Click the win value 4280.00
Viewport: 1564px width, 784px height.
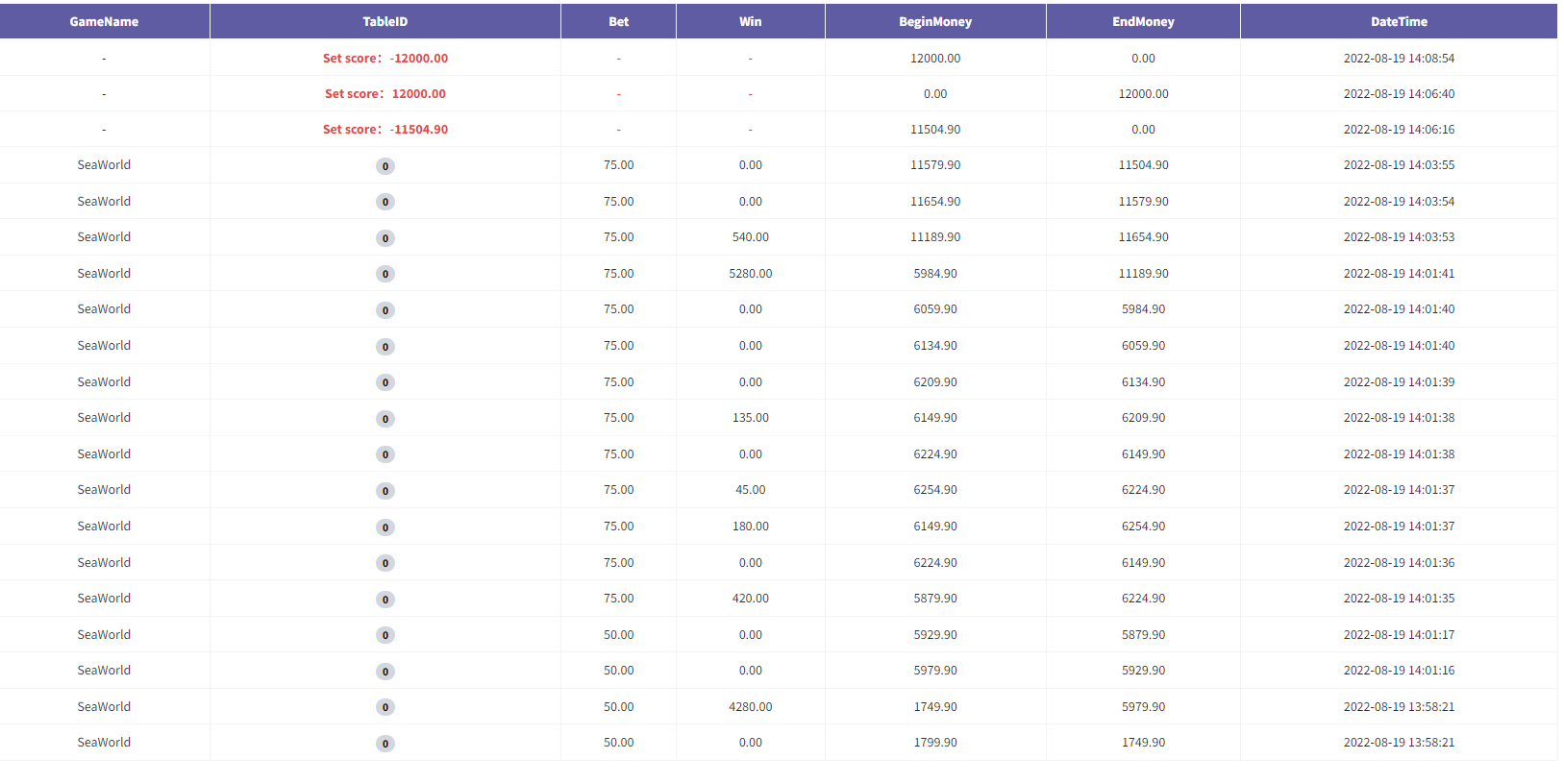click(750, 706)
